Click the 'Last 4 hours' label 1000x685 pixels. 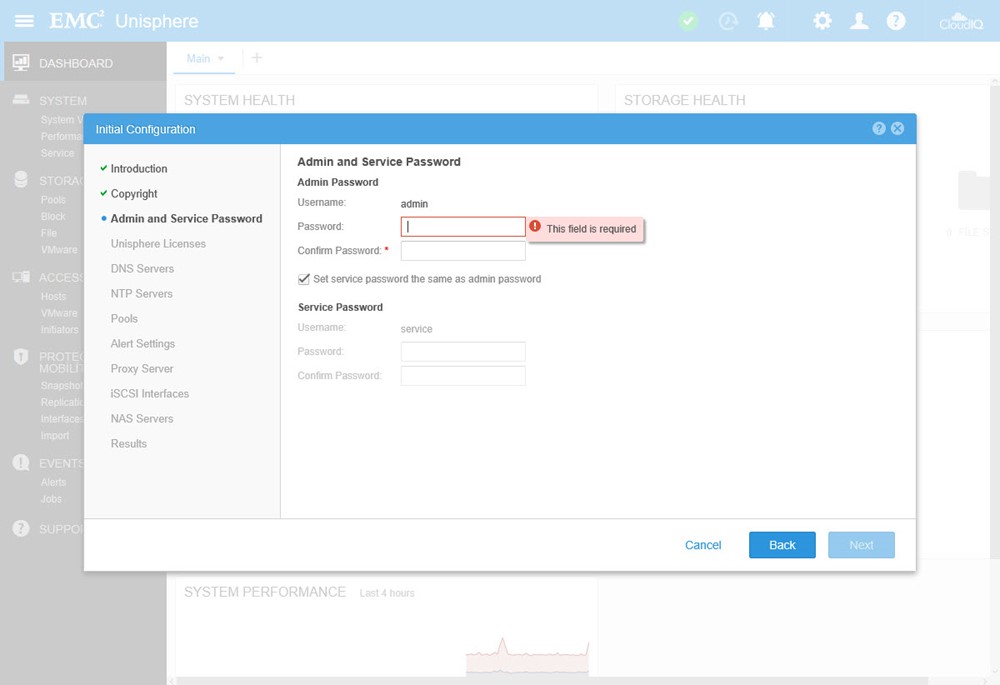[x=387, y=593]
